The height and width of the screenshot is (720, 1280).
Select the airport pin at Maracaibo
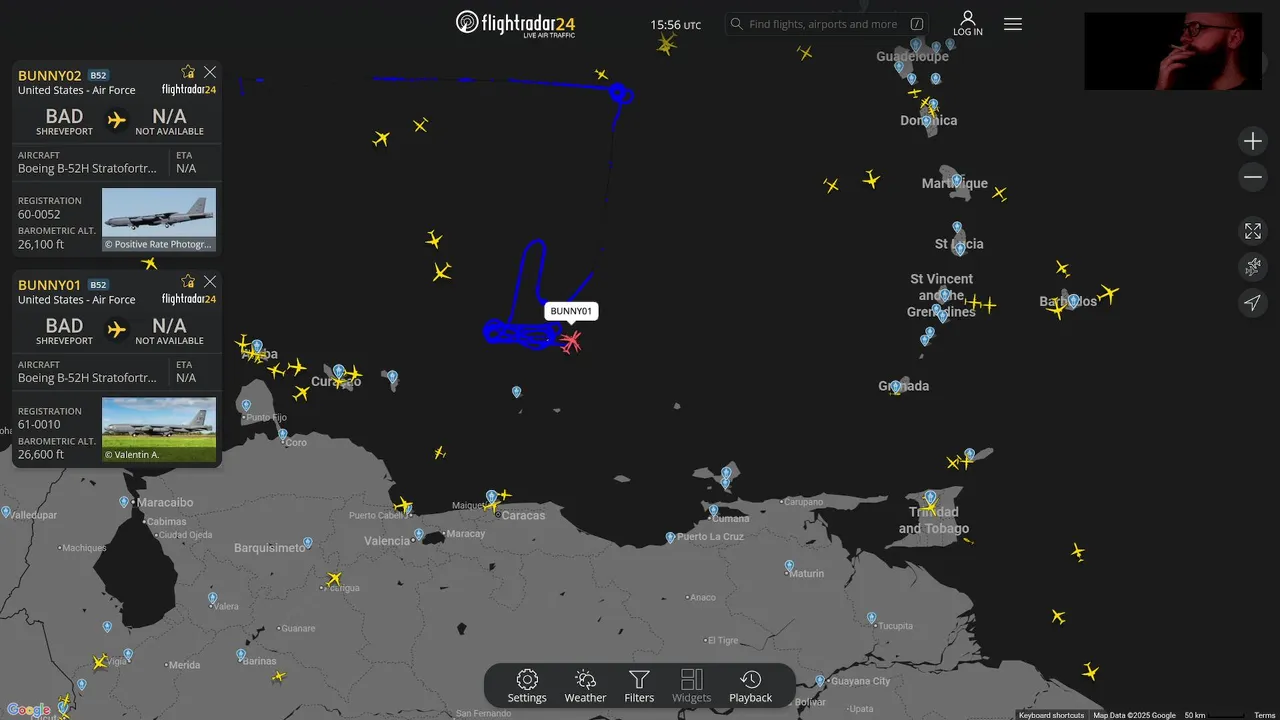tap(124, 502)
